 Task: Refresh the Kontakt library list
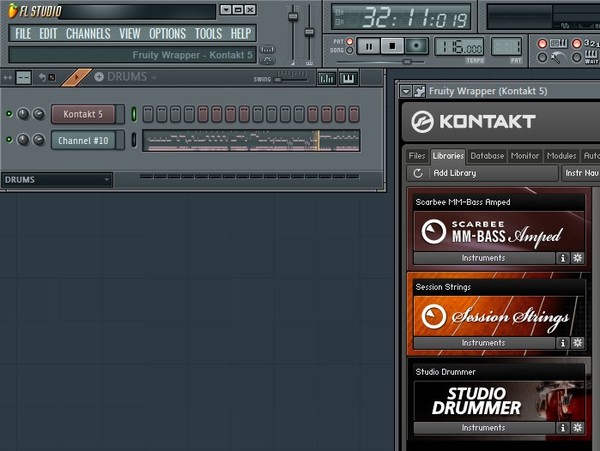tap(418, 173)
